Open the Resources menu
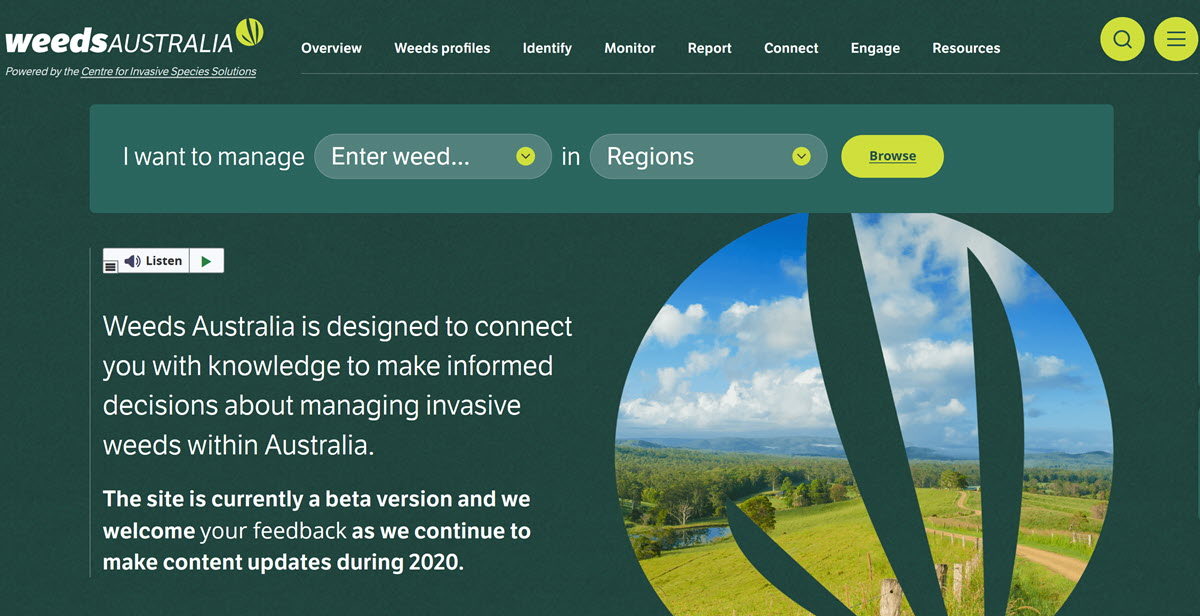The height and width of the screenshot is (616, 1200). pyautogui.click(x=966, y=48)
